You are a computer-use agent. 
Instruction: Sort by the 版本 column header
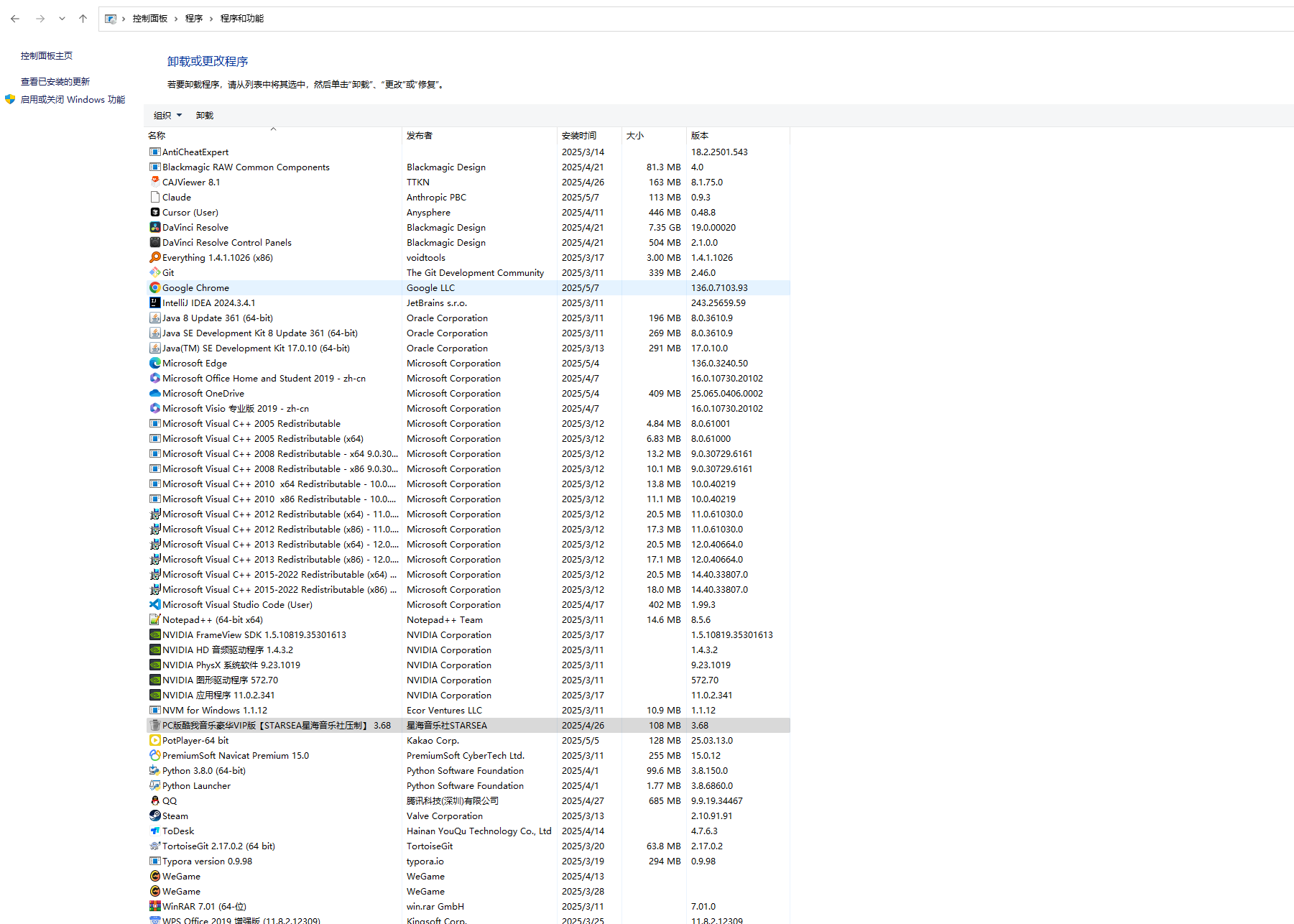click(x=738, y=135)
